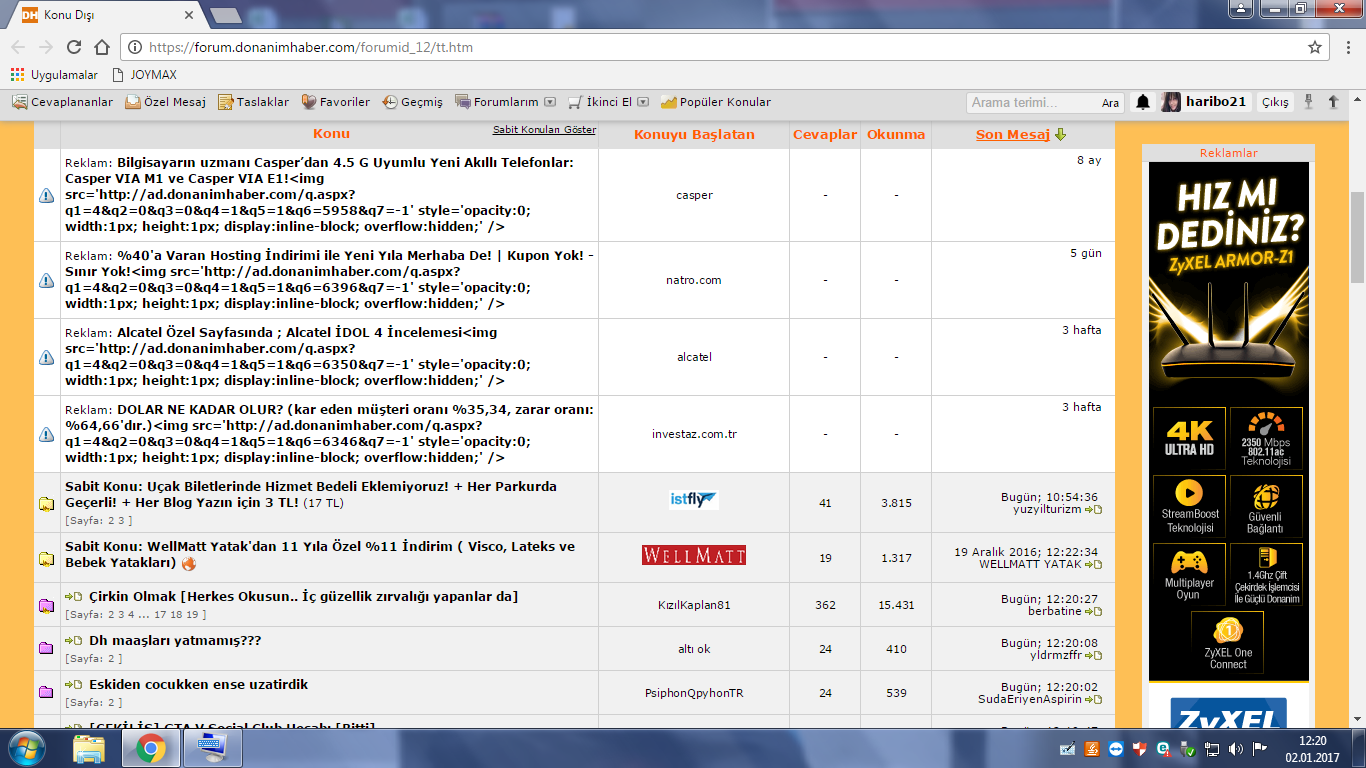1366x768 pixels.
Task: Click volume speaker icon in system tray
Action: pyautogui.click(x=1236, y=748)
